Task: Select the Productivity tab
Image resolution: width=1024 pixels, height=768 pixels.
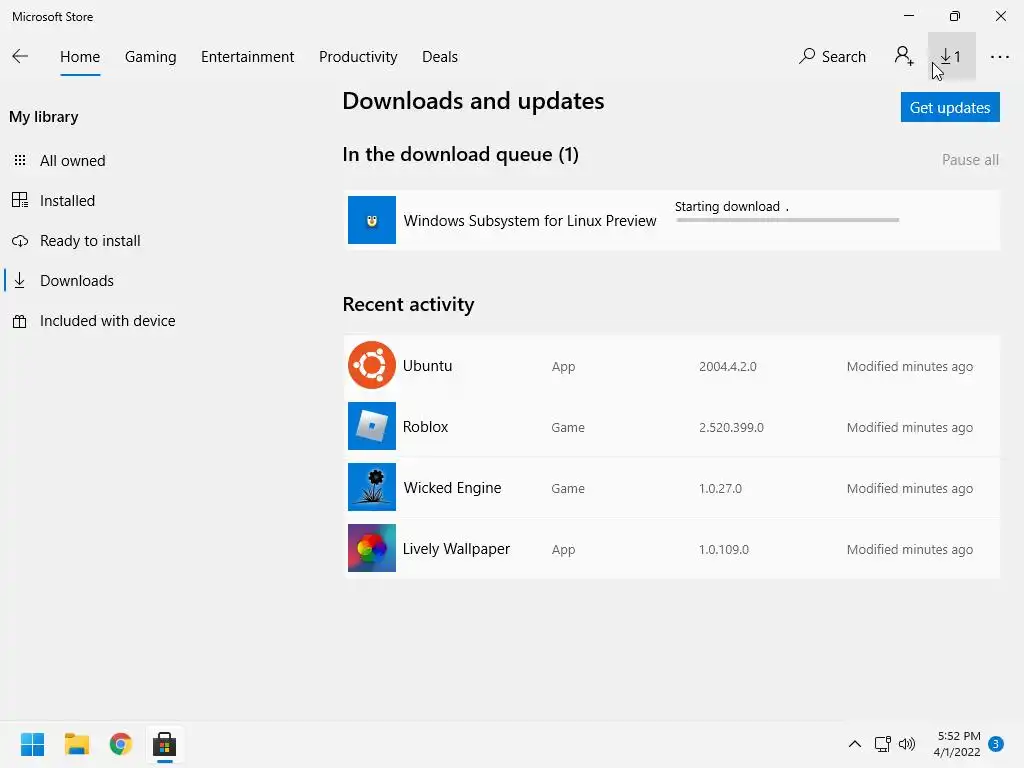Action: [x=358, y=57]
